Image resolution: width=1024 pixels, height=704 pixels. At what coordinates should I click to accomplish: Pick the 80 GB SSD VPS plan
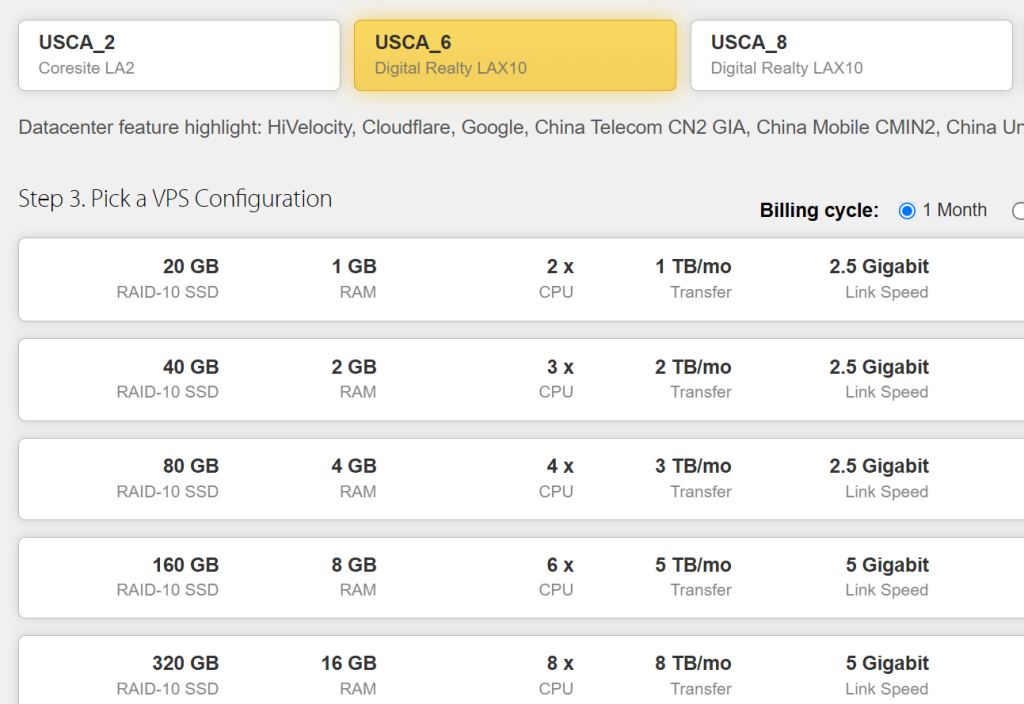coord(520,478)
